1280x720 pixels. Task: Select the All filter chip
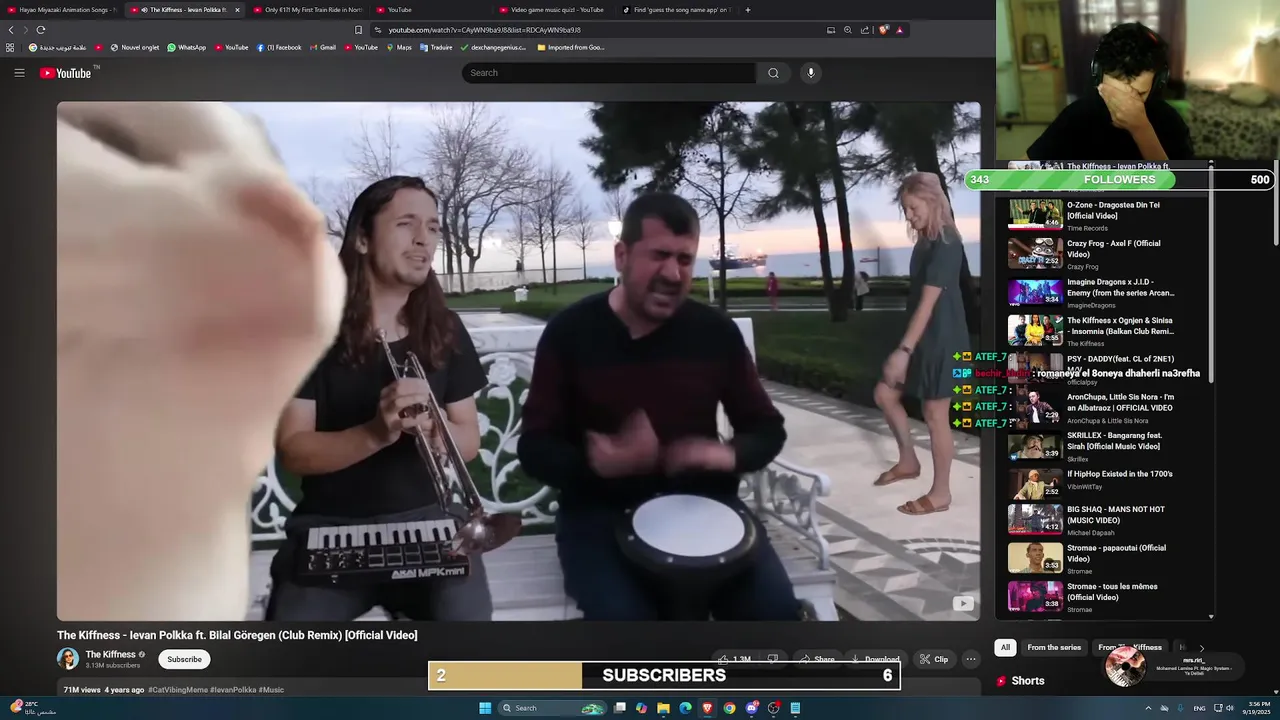[x=1005, y=647]
